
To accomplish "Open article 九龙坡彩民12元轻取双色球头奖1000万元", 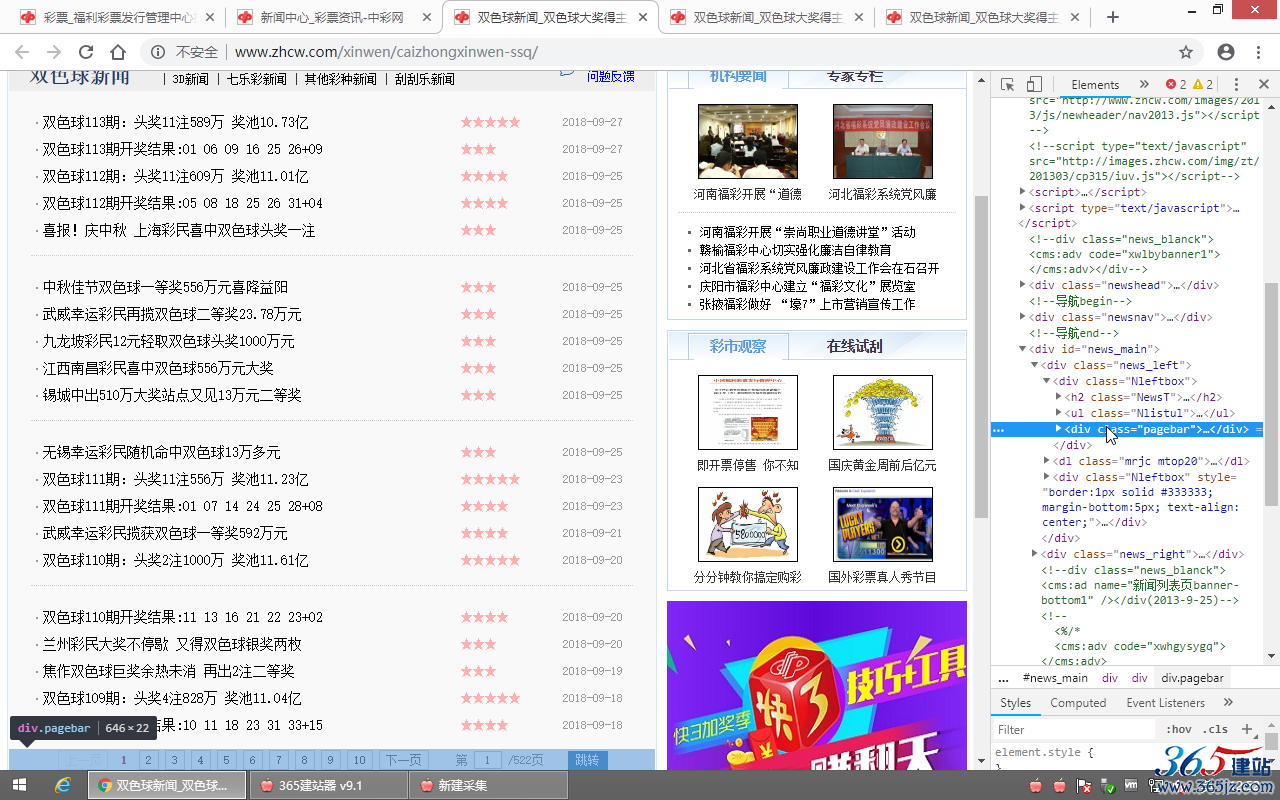I will [169, 341].
